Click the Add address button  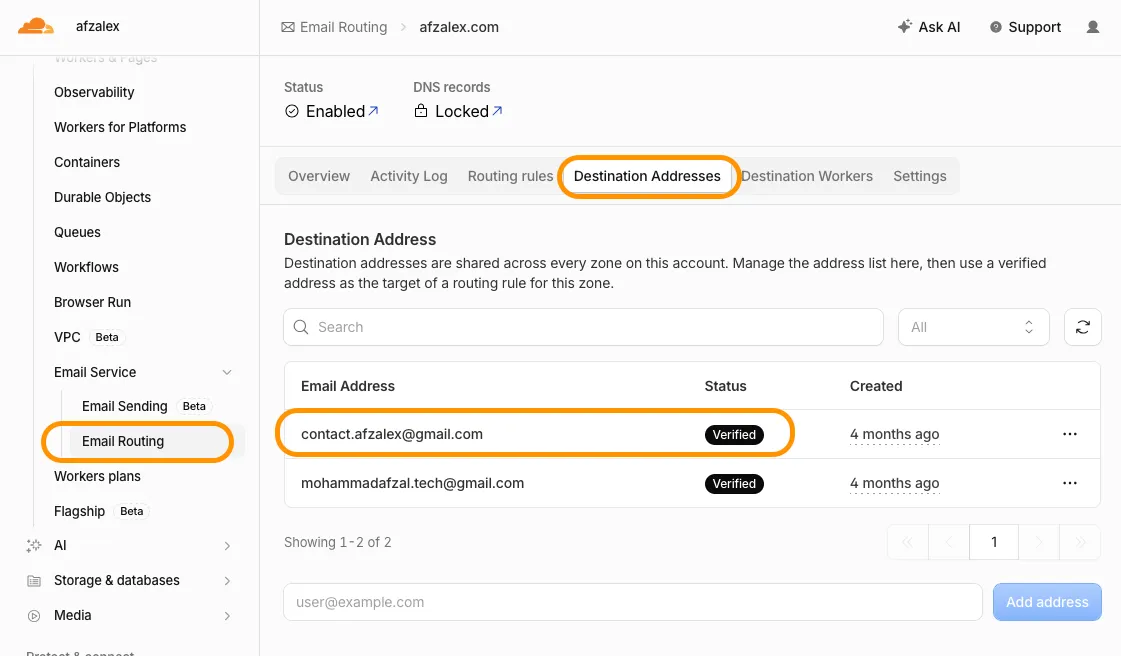tap(1047, 602)
